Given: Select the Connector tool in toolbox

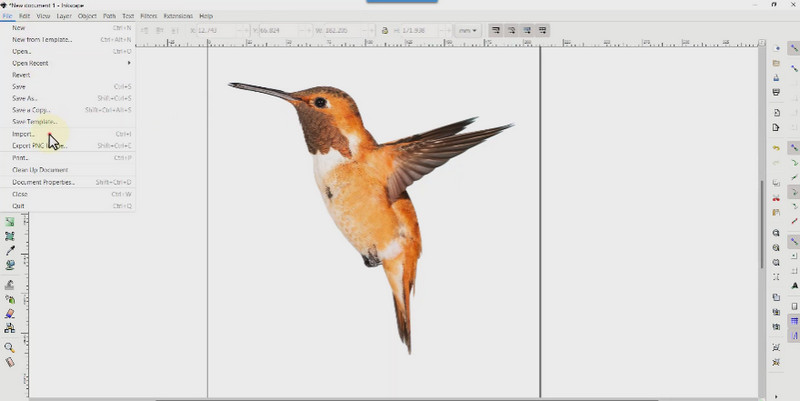Looking at the screenshot, I should 10,328.
